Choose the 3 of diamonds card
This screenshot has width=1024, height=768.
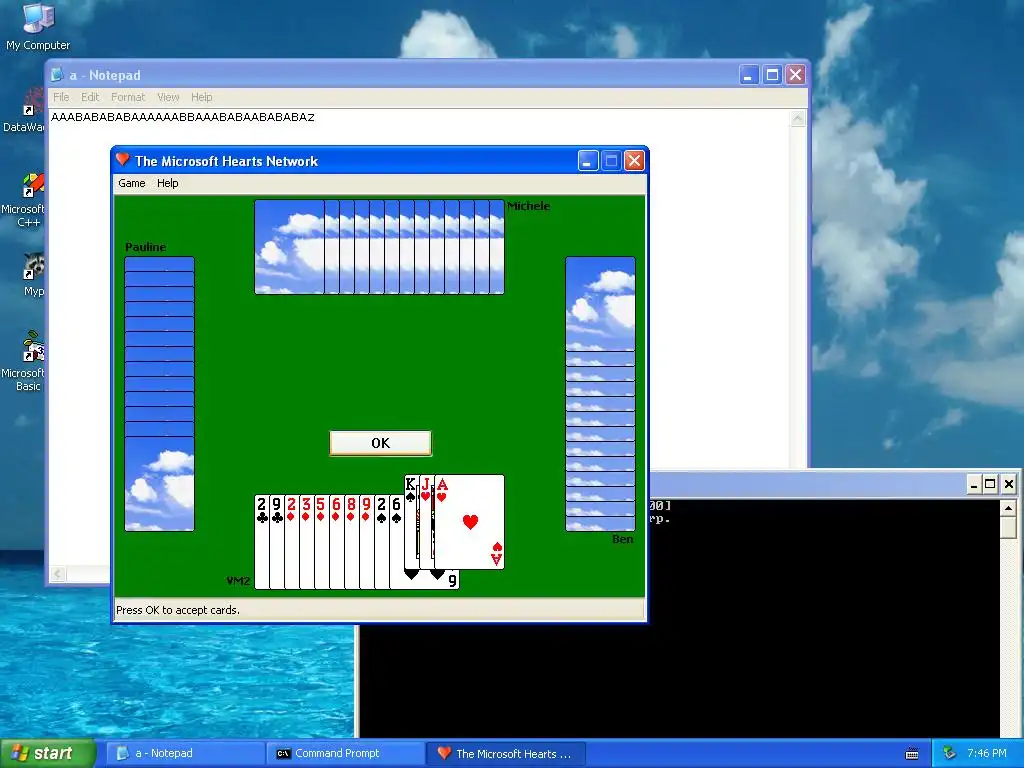coord(307,542)
